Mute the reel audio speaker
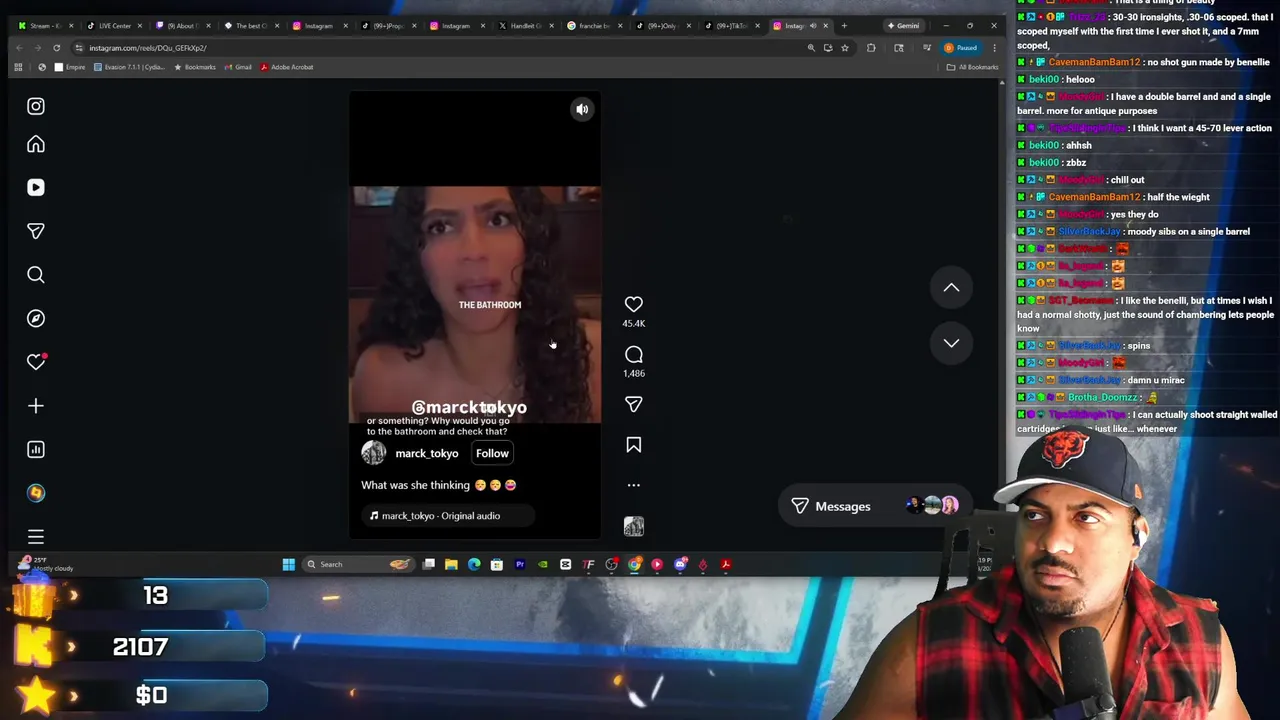The height and width of the screenshot is (720, 1280). (x=582, y=109)
